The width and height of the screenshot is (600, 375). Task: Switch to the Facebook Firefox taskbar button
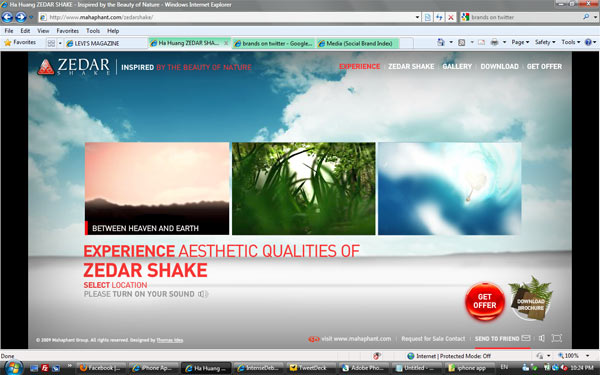(101, 368)
